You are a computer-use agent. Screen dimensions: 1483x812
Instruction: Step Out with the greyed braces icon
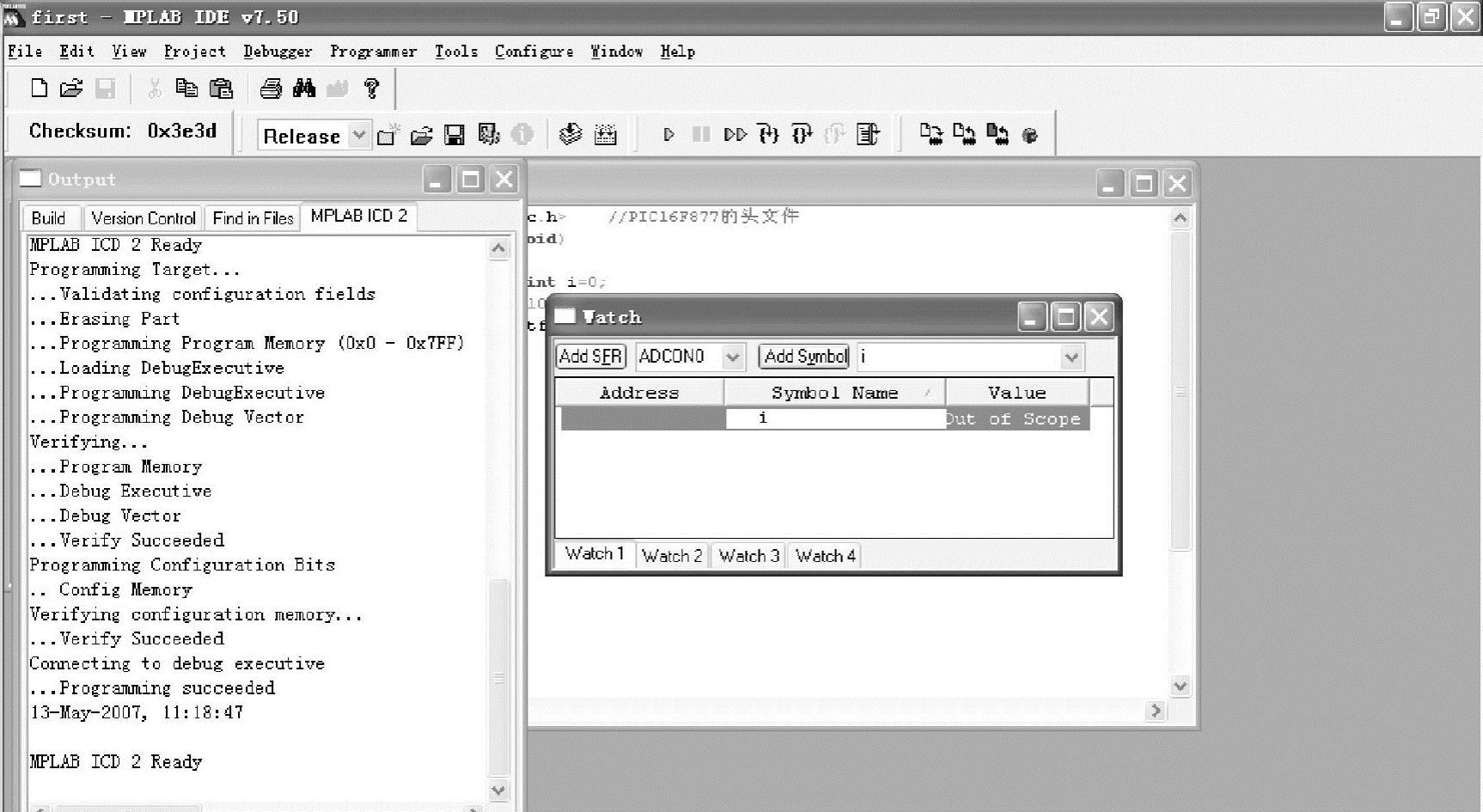pyautogui.click(x=834, y=135)
